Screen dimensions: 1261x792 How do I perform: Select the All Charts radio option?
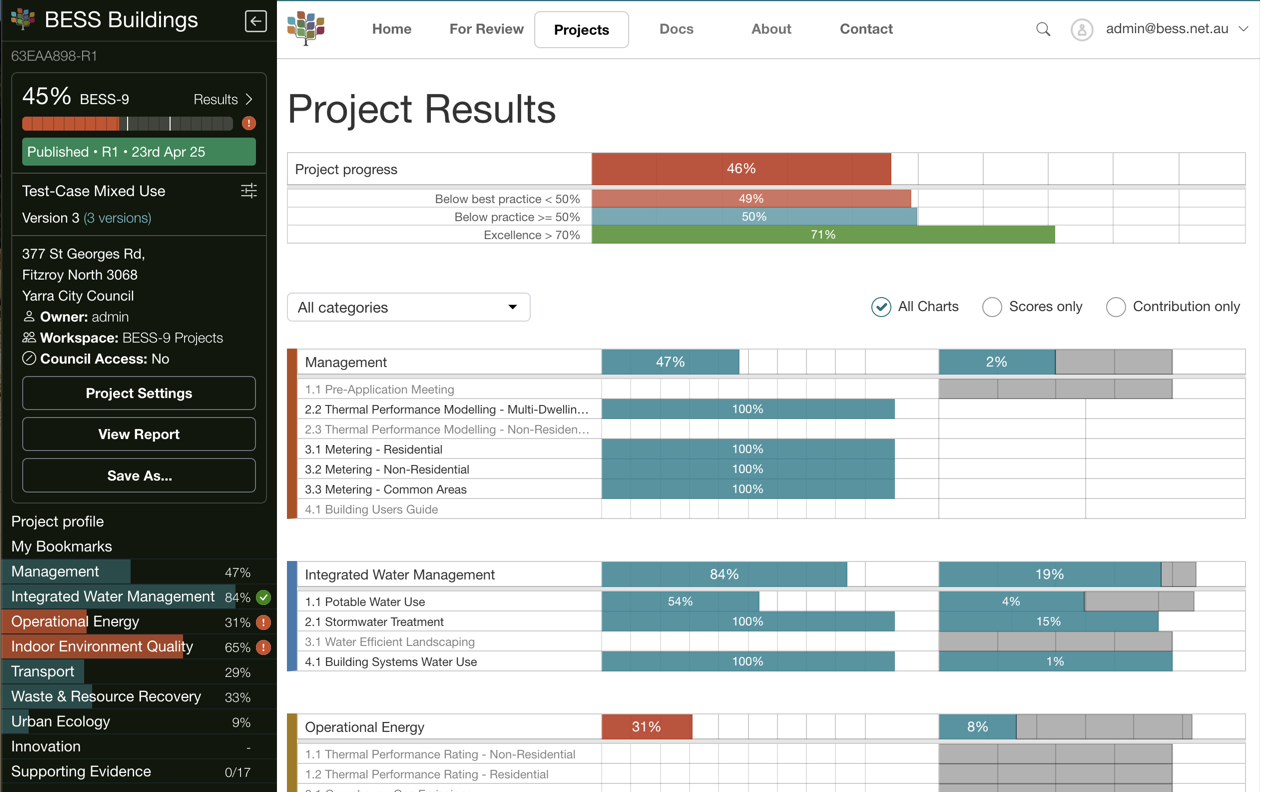tap(881, 307)
